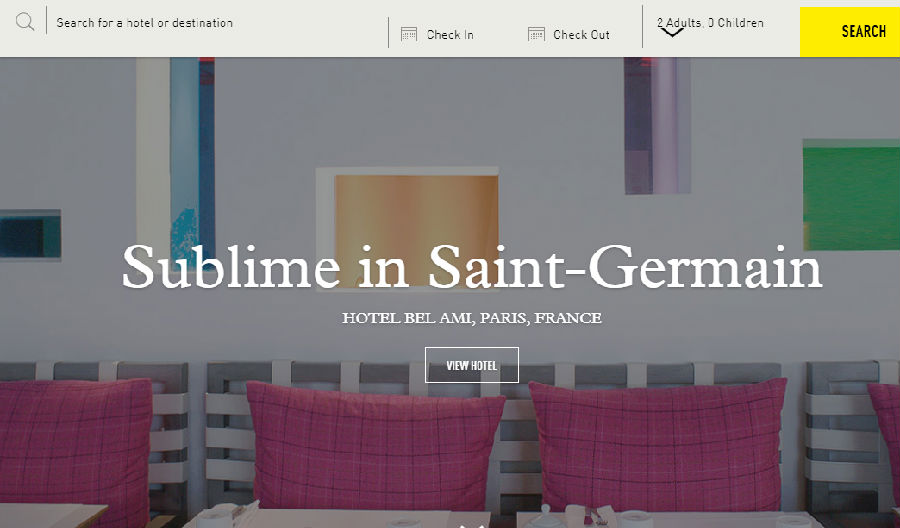Click the VIEW HOTEL button

pyautogui.click(x=472, y=365)
